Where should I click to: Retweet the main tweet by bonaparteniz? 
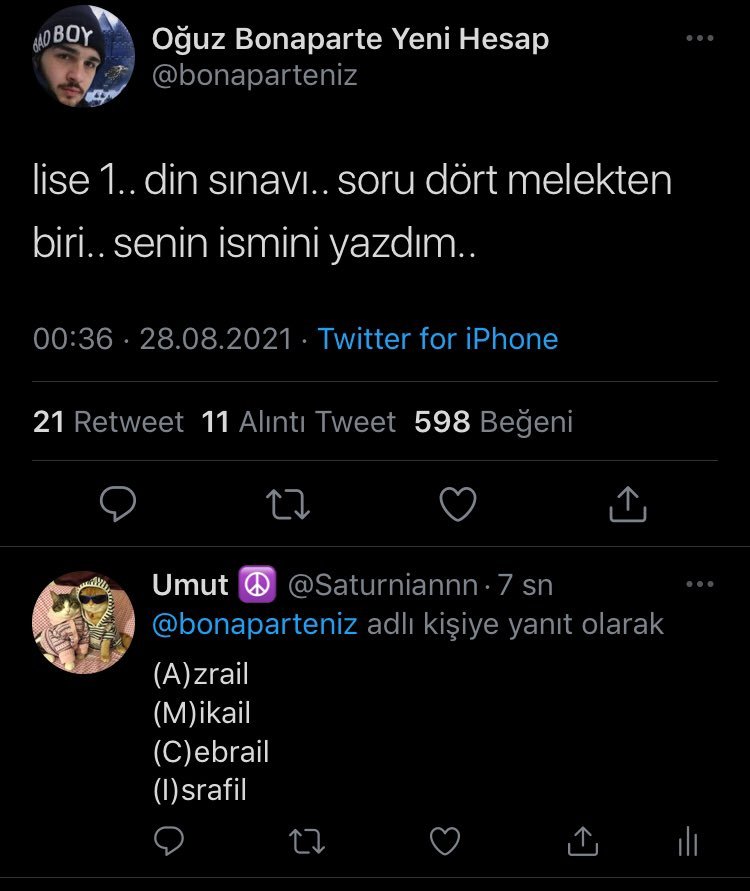pos(290,504)
